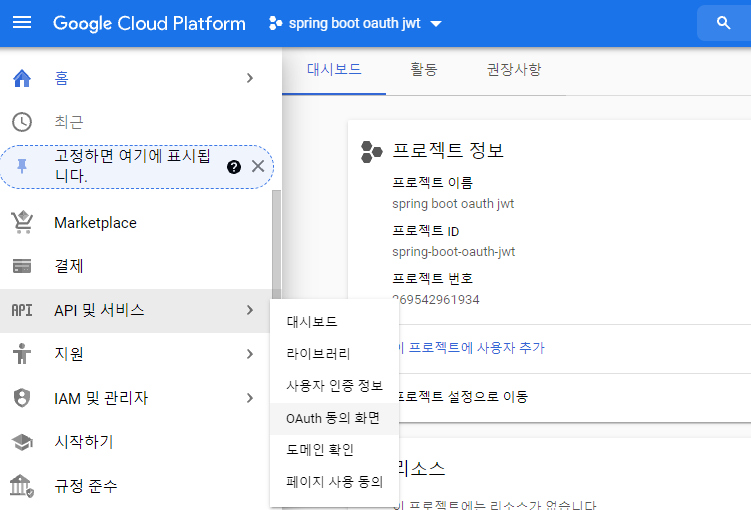Click the compliance building icon
The image size is (751, 510).
tap(22, 486)
